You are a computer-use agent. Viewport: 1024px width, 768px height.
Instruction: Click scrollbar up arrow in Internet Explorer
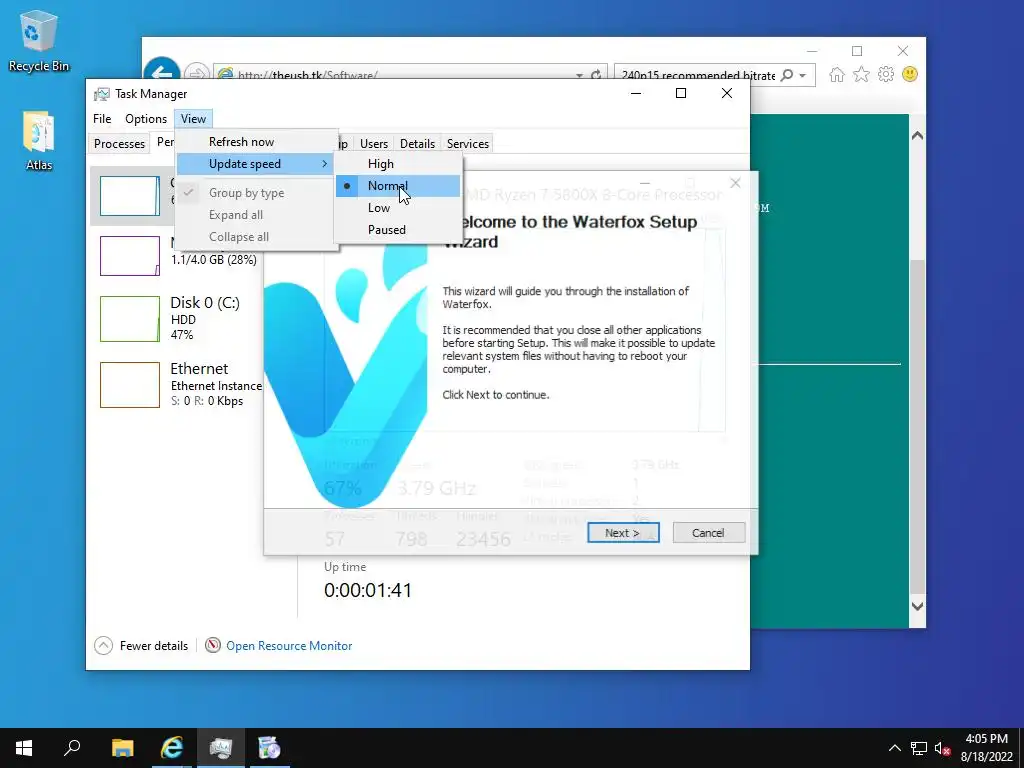point(917,136)
